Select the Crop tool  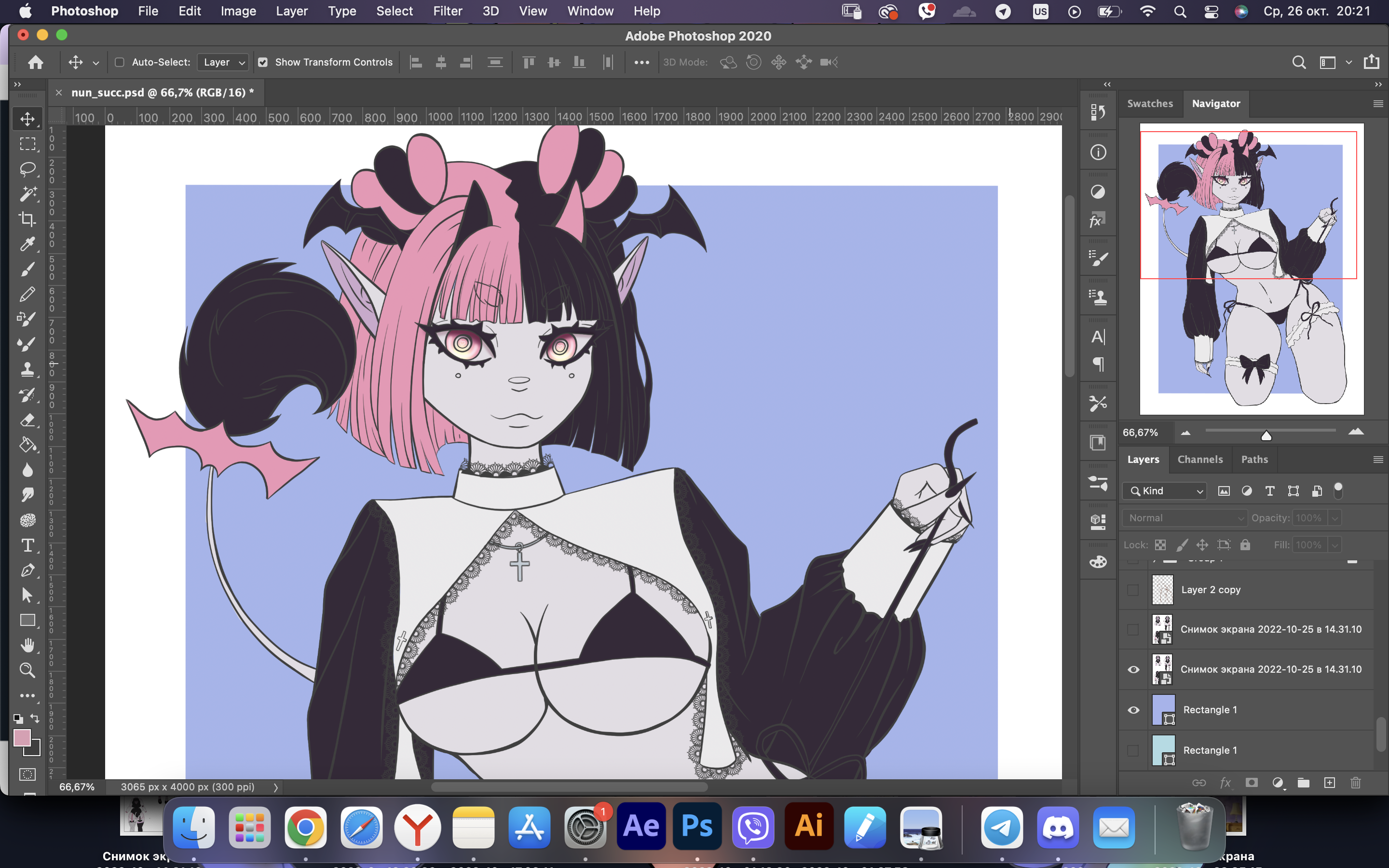click(27, 219)
